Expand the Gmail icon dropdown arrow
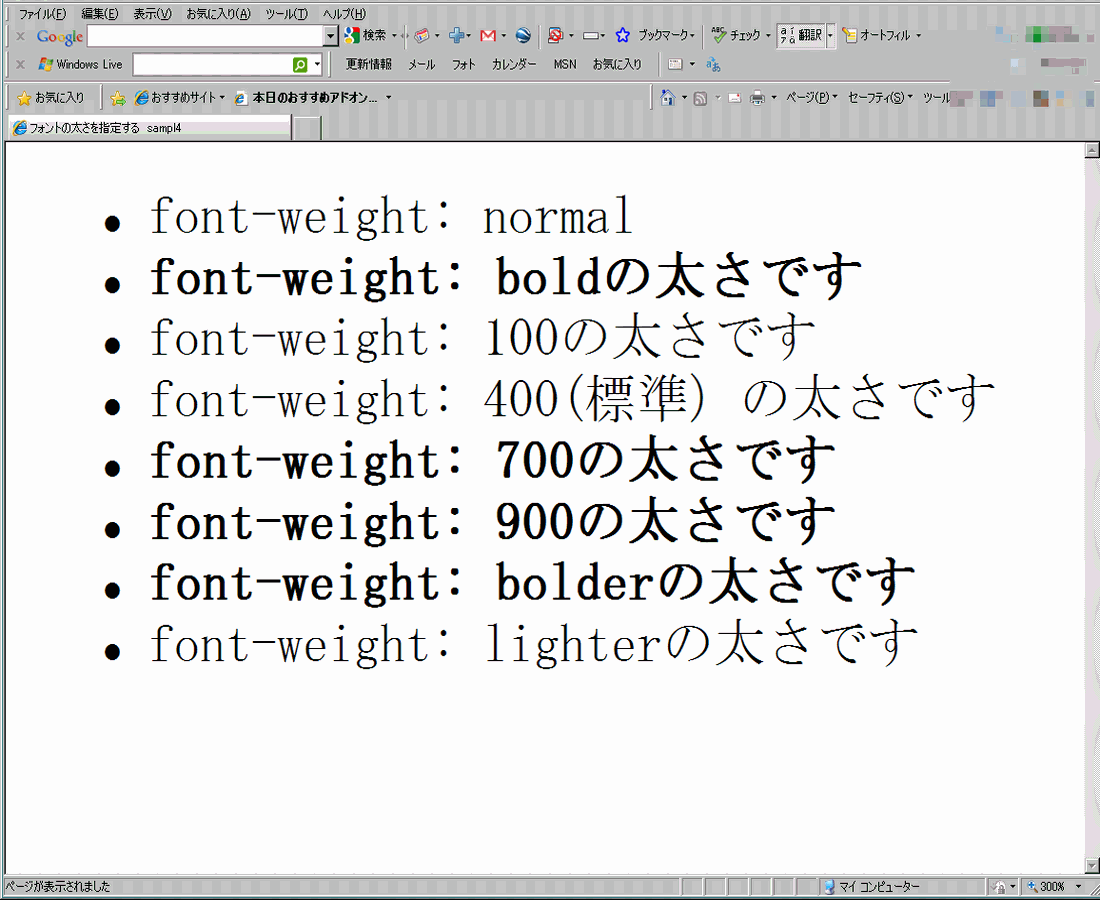Viewport: 1100px width, 900px height. point(504,35)
